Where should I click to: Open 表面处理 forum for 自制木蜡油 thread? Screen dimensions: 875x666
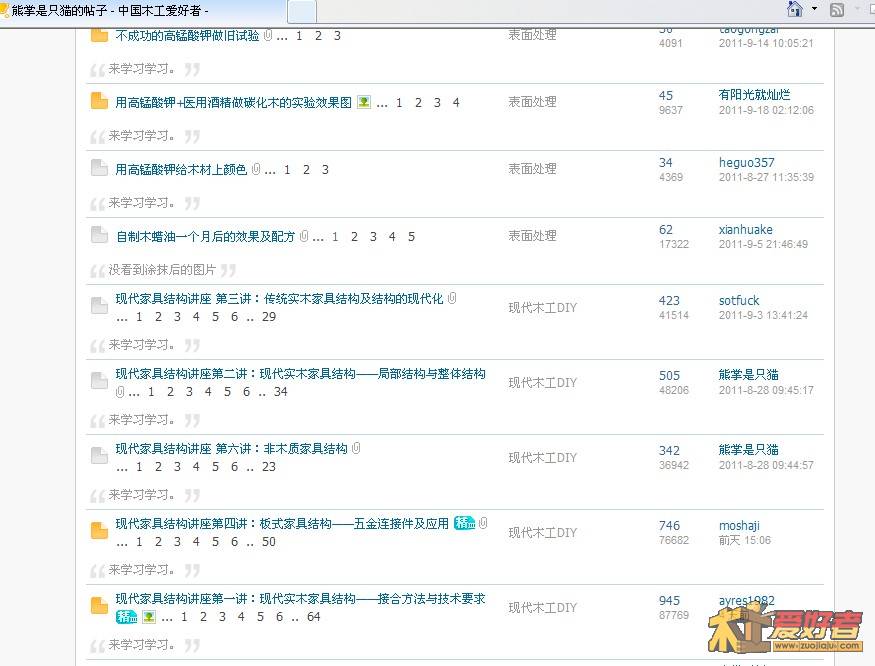tap(532, 236)
